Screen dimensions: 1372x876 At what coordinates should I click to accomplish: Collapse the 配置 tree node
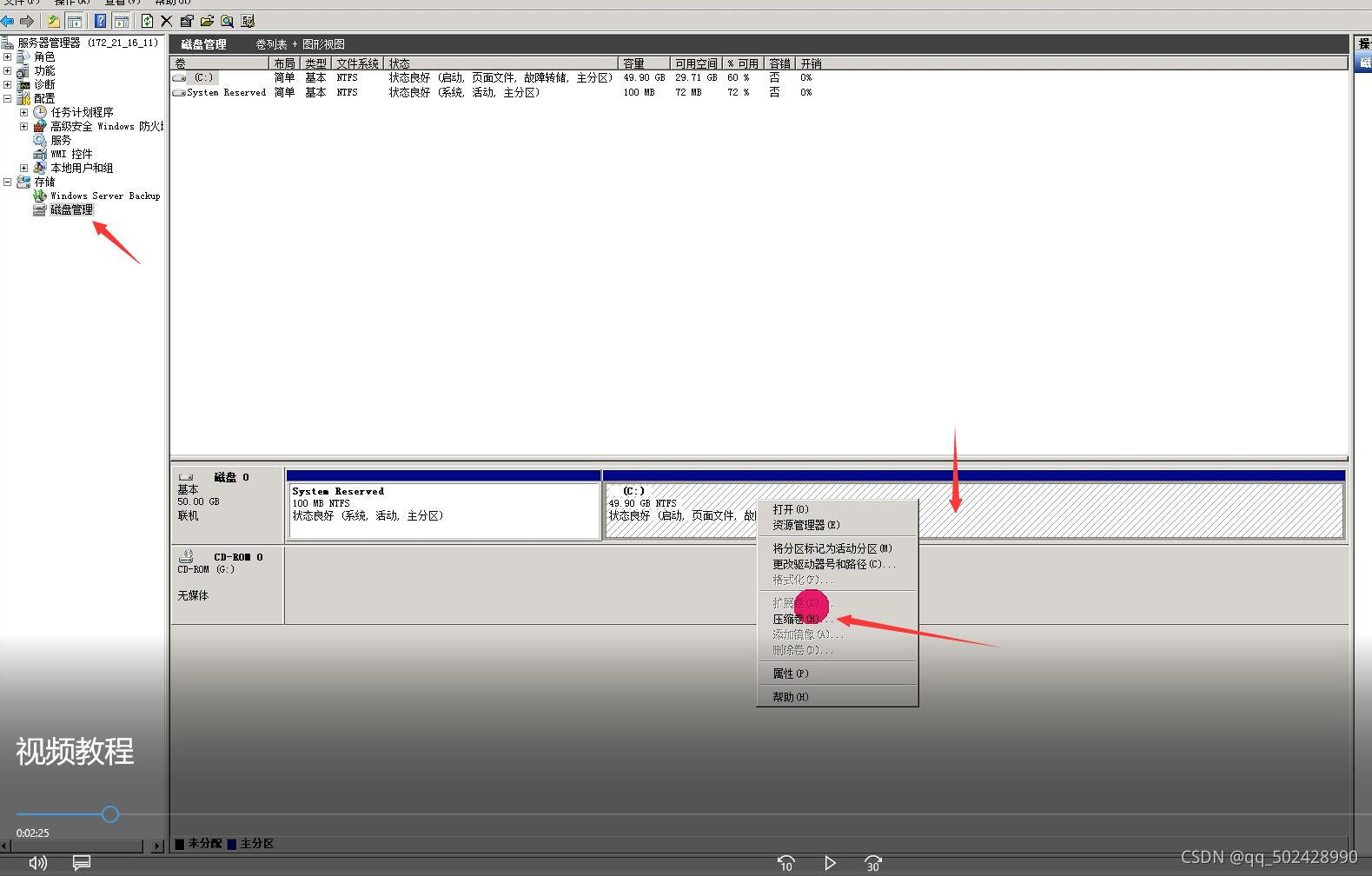pyautogui.click(x=7, y=98)
